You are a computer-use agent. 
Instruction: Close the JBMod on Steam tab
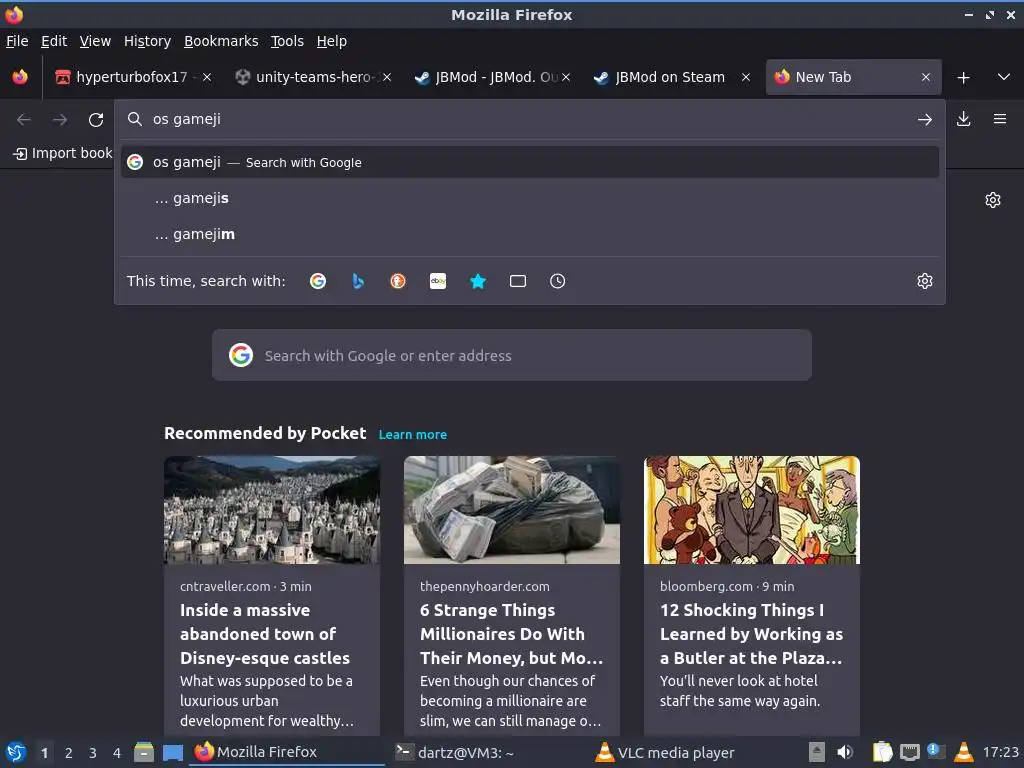pyautogui.click(x=746, y=77)
